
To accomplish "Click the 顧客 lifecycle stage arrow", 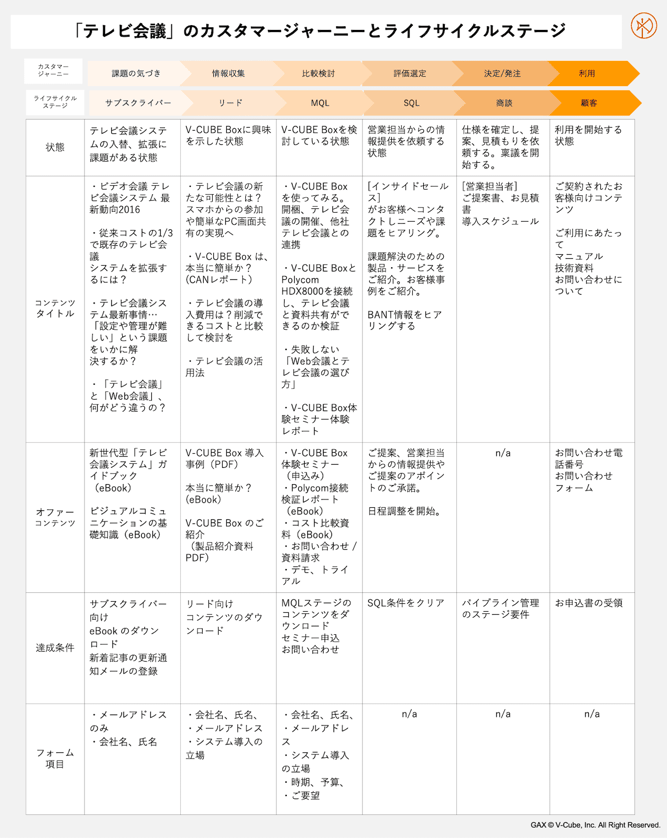I will pos(592,103).
